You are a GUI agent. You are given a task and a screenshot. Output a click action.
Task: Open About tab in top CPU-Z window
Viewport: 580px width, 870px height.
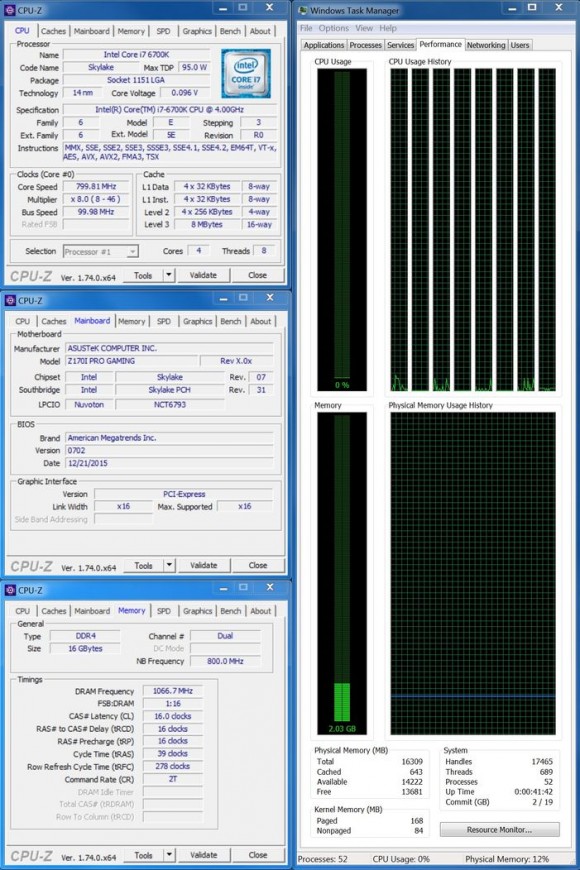tap(260, 31)
